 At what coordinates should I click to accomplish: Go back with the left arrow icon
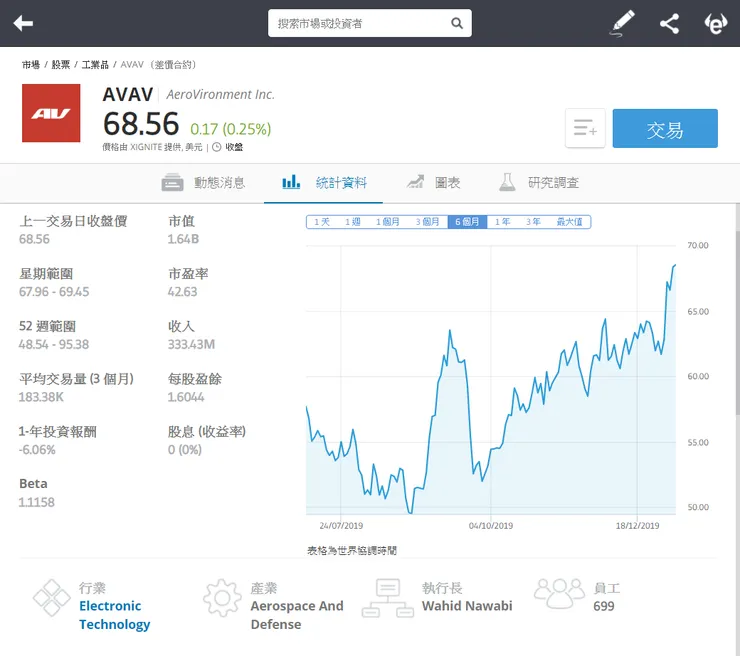pyautogui.click(x=23, y=23)
